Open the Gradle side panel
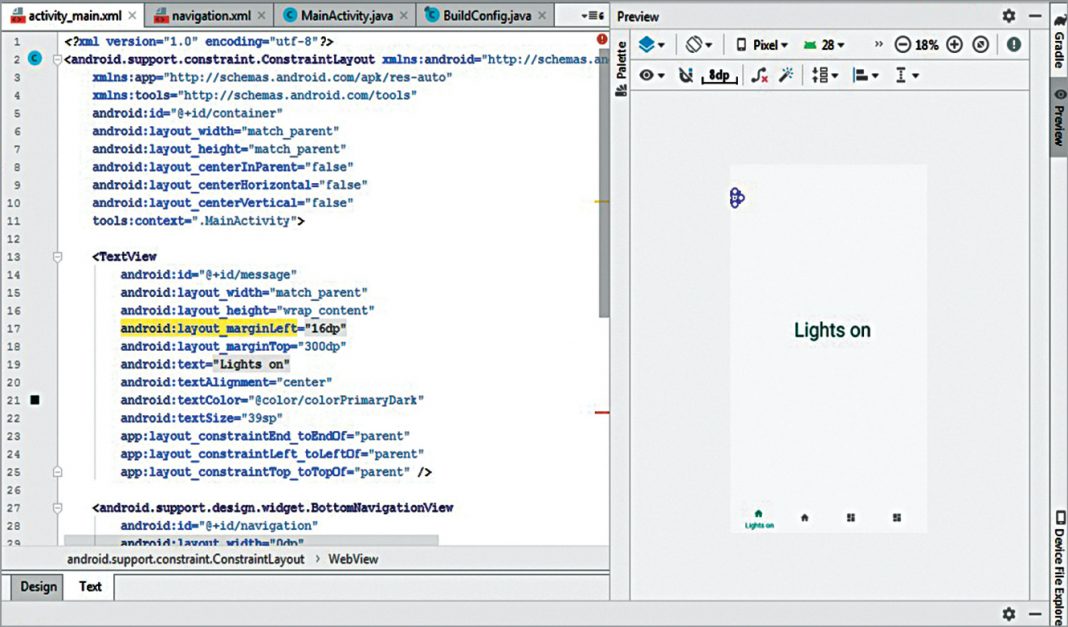The image size is (1068, 627). click(1058, 42)
